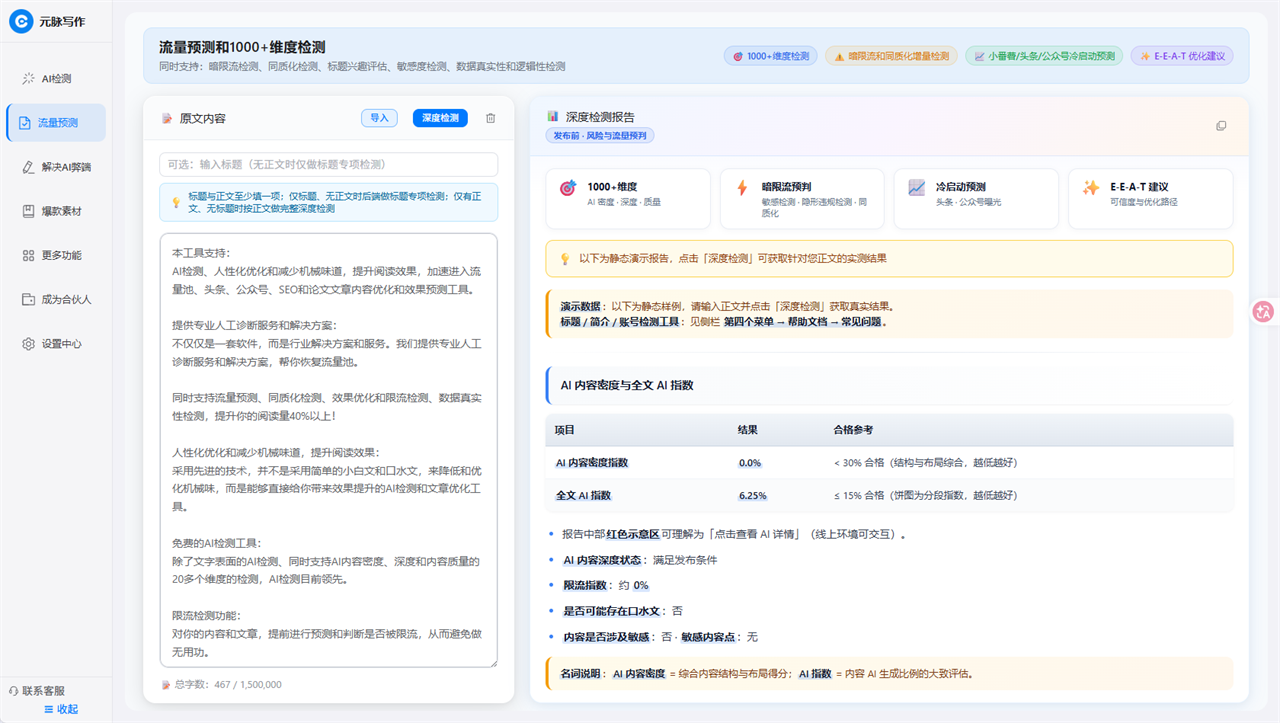Click the lightning icon on 暗限流预判 card

click(742, 187)
